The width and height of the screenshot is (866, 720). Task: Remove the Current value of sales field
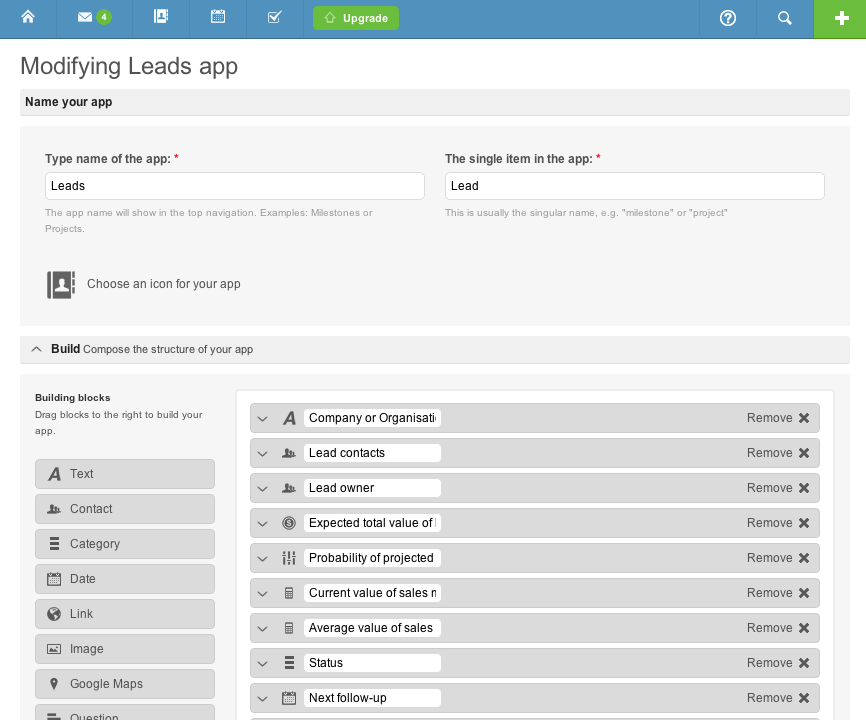click(778, 593)
